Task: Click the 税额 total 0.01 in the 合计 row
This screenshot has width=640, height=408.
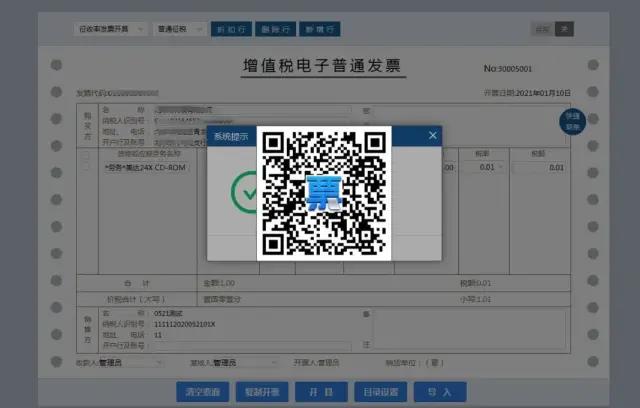Action: tap(476, 283)
